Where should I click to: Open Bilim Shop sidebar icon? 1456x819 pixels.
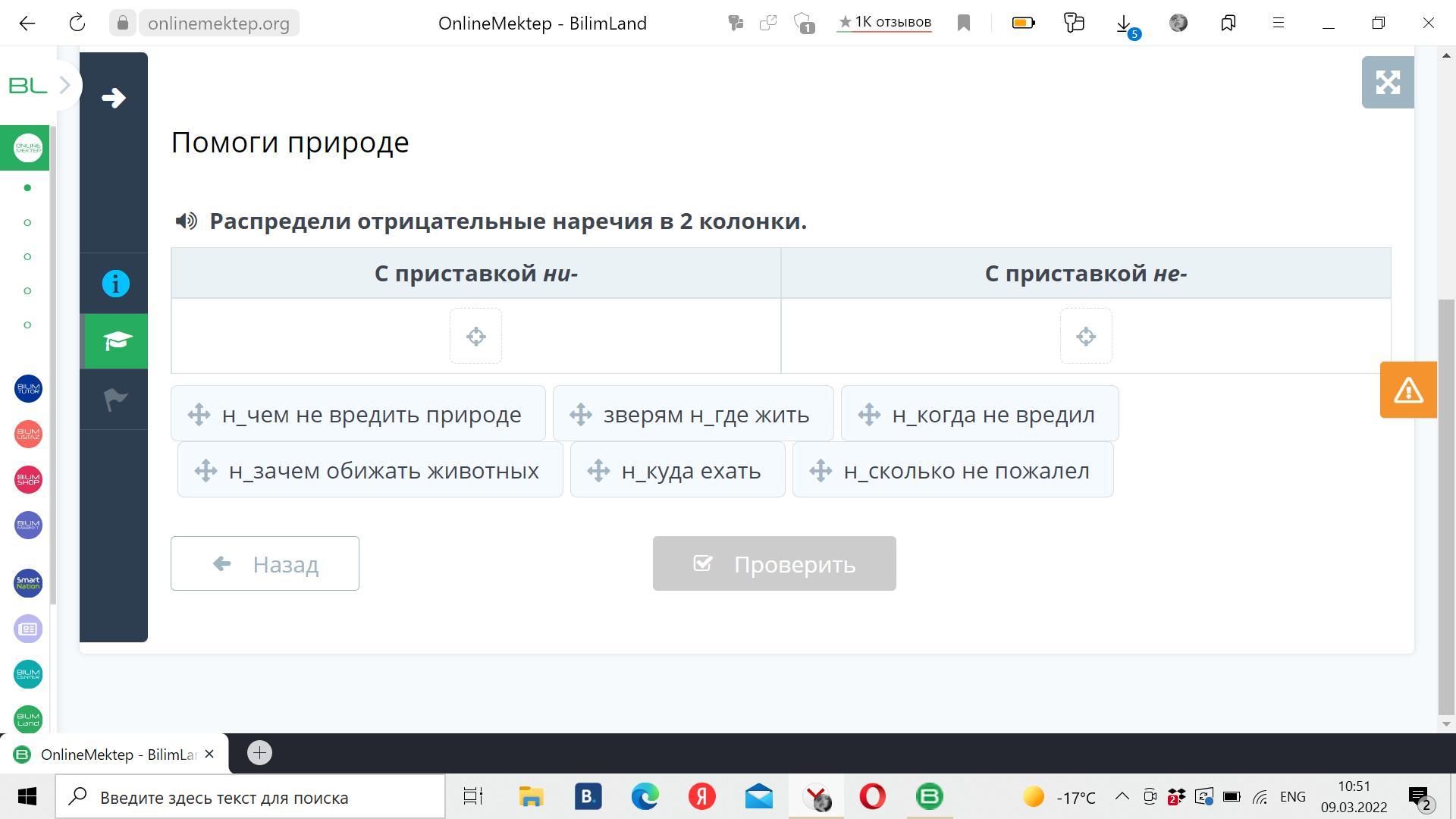tap(28, 479)
